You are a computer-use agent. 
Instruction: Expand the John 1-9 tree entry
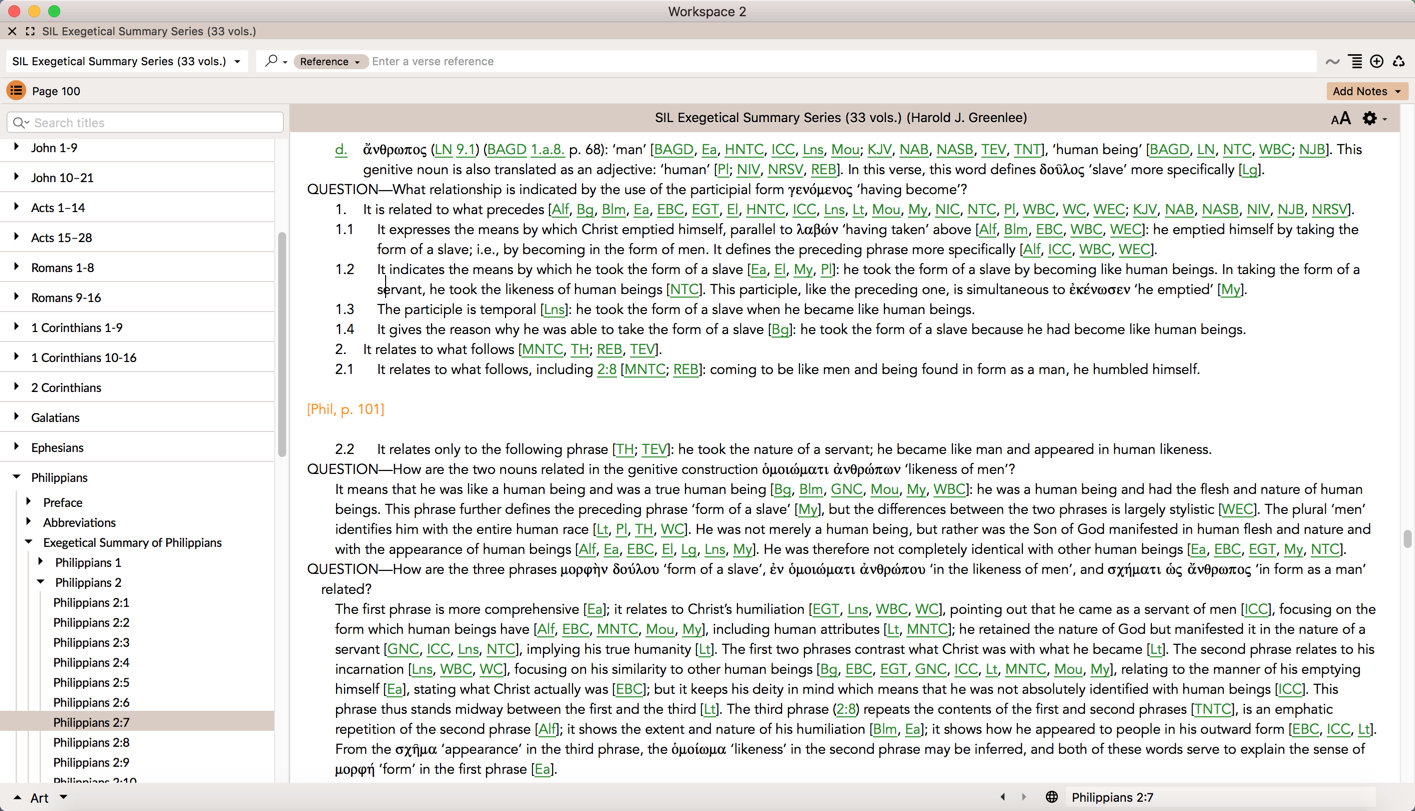16,148
